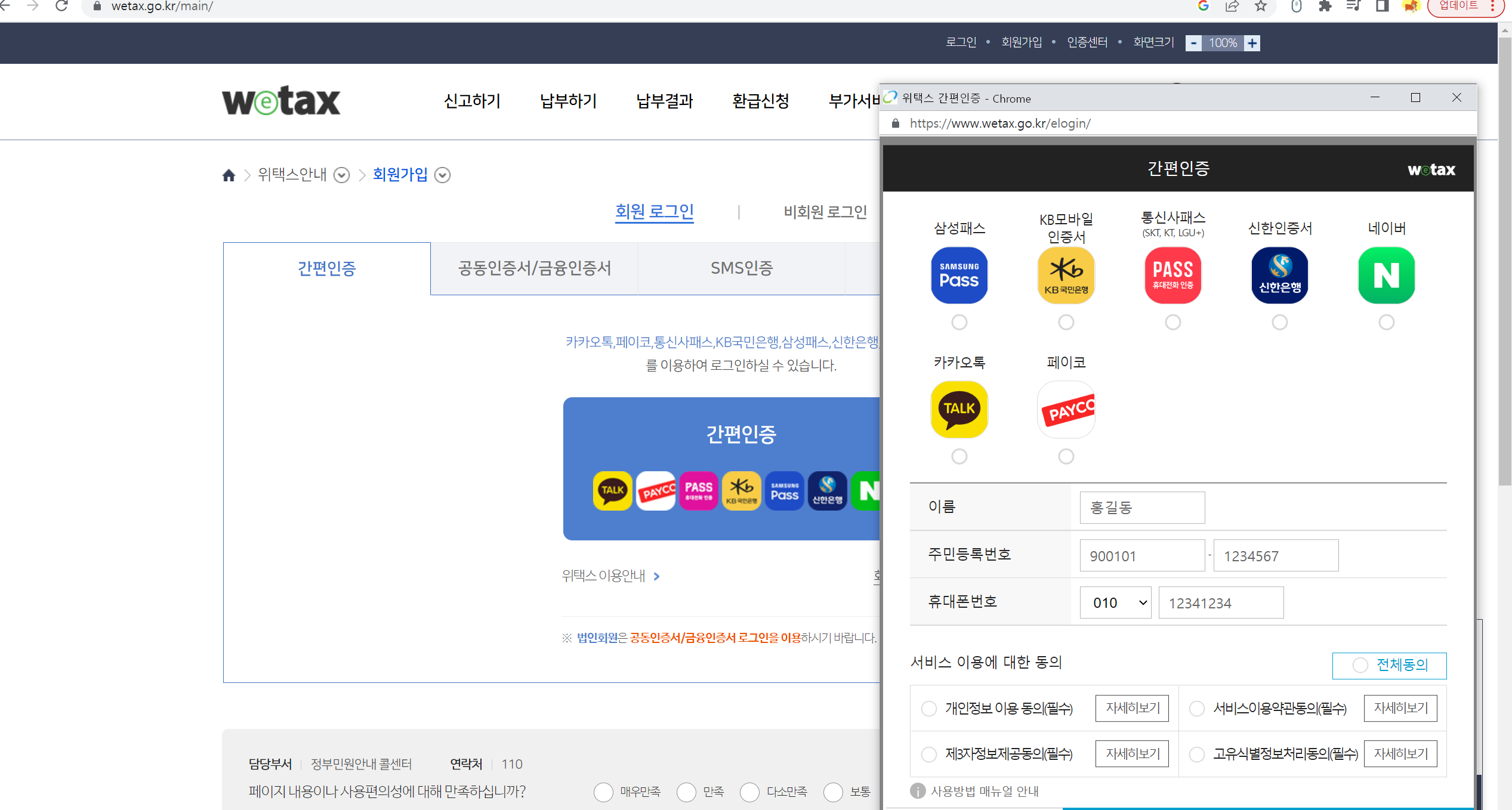Click the home icon in breadcrumb
The height and width of the screenshot is (810, 1512).
pyautogui.click(x=229, y=175)
